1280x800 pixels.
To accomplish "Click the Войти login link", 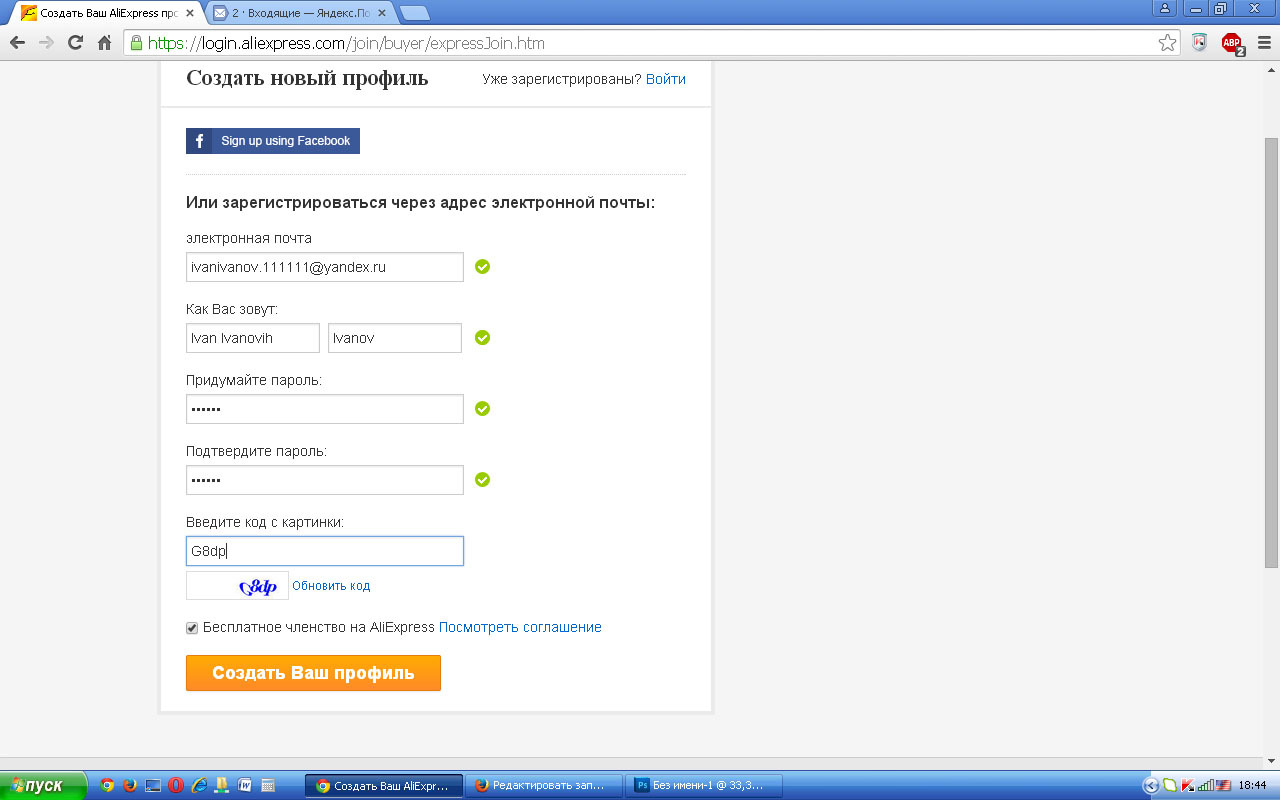I will (x=666, y=79).
